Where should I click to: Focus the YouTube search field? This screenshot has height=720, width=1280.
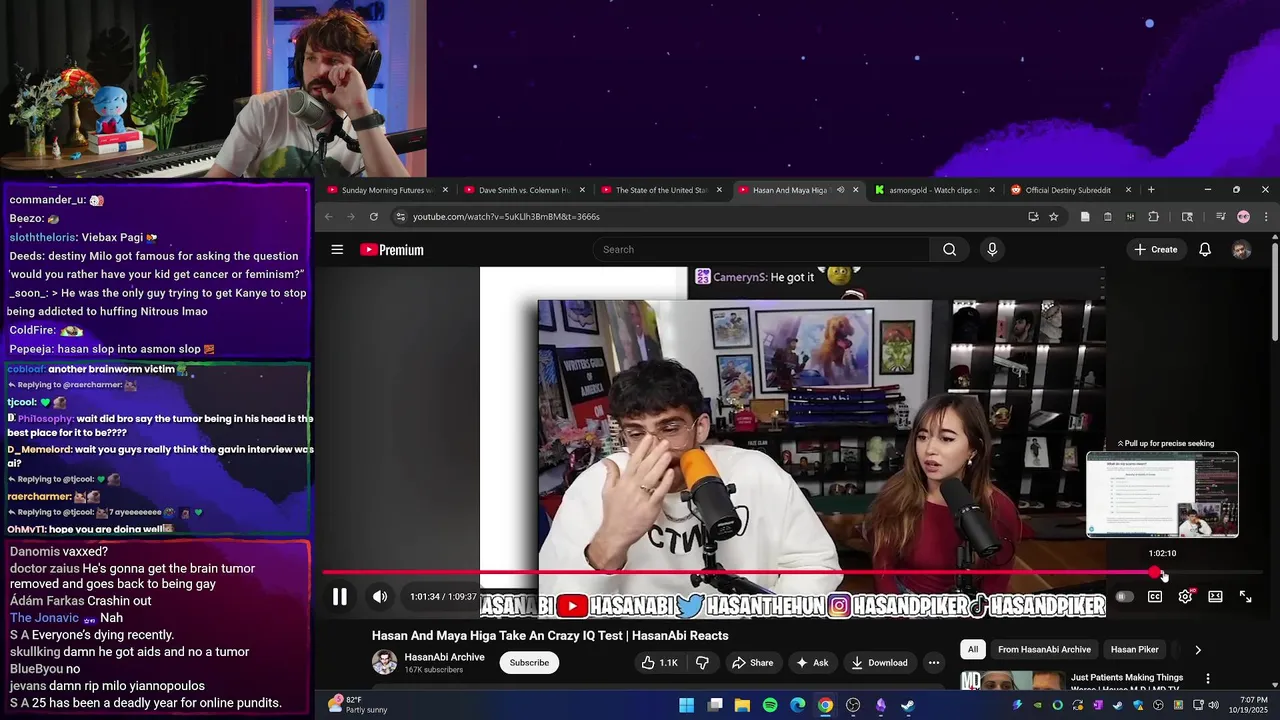(763, 250)
